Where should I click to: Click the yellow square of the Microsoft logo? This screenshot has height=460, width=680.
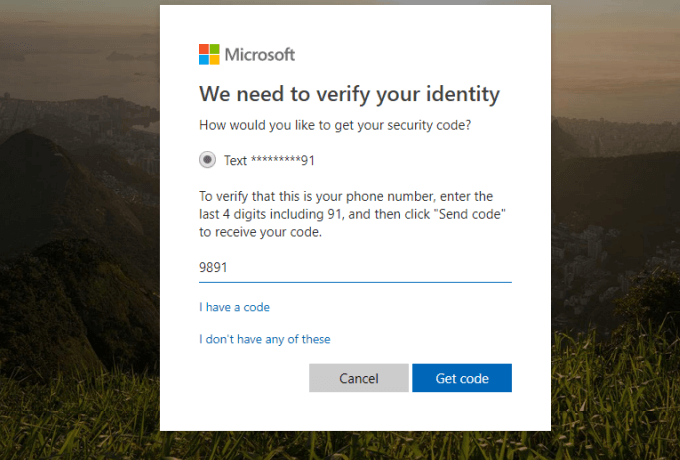pos(215,60)
